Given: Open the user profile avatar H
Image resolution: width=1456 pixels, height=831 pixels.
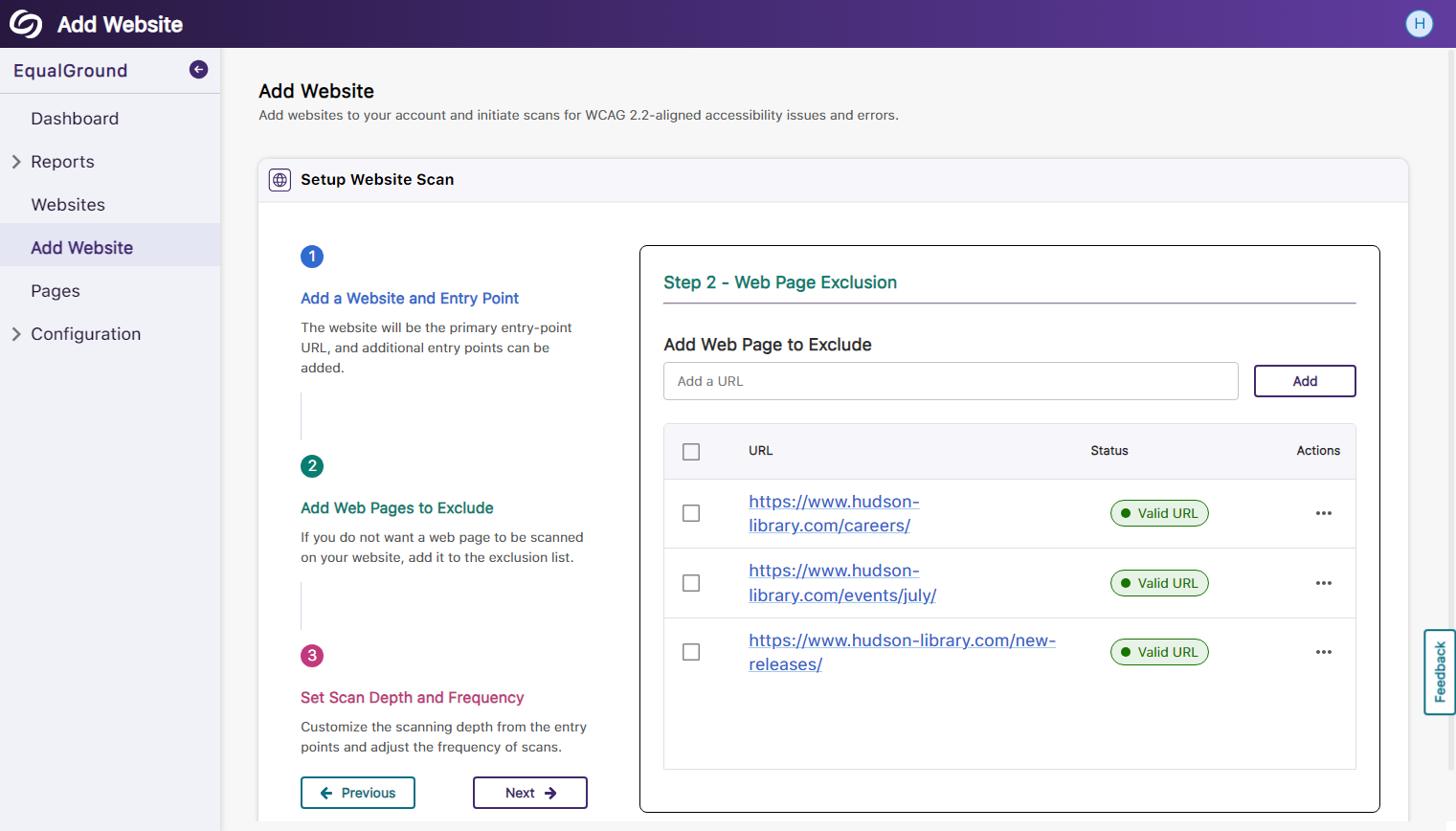Looking at the screenshot, I should coord(1419,24).
